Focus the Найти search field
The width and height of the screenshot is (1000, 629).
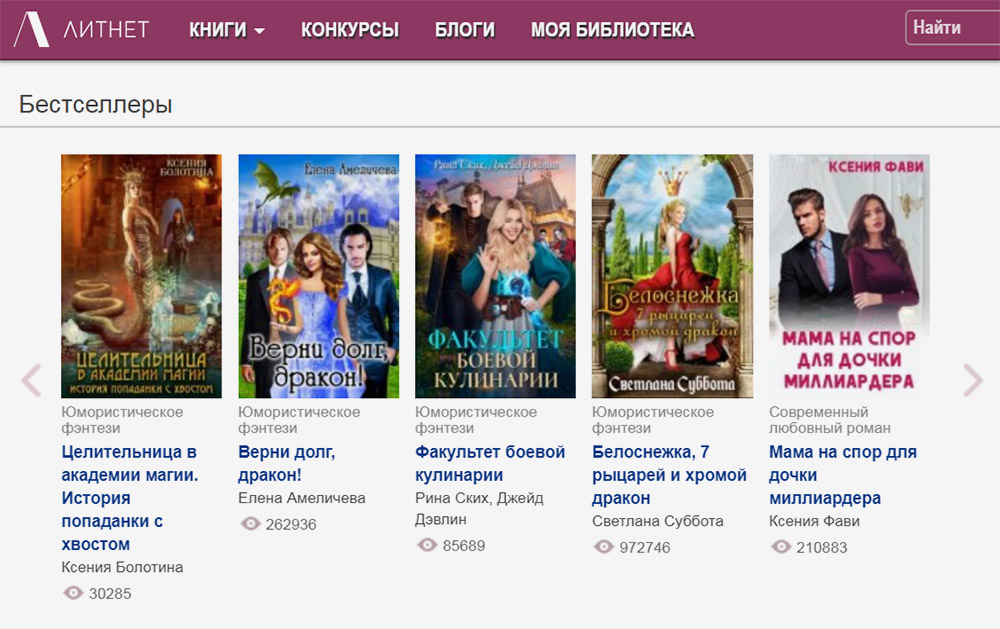coord(953,28)
